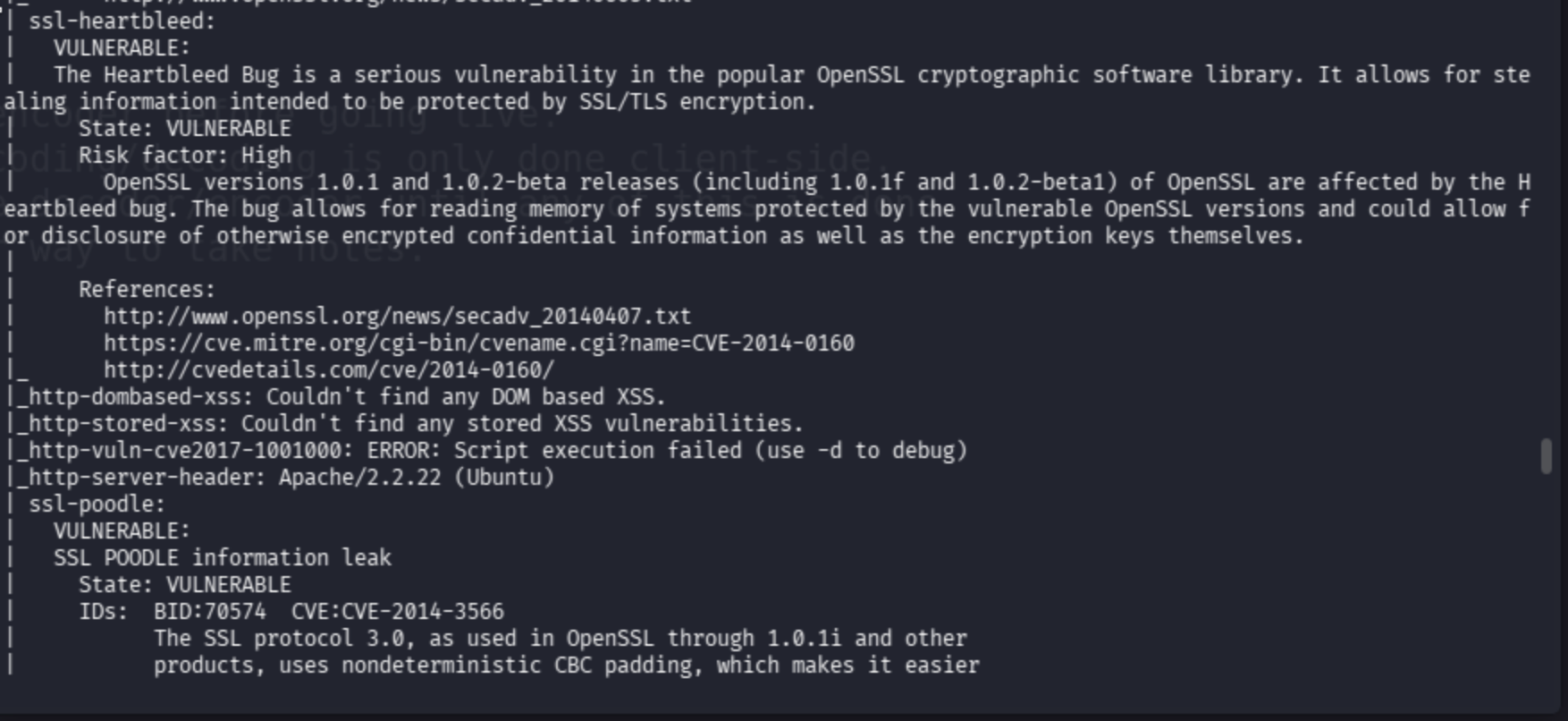Viewport: 1568px width, 721px height.
Task: Open the cve.mitre.org CVE-2014-0160 link
Action: pyautogui.click(x=479, y=344)
